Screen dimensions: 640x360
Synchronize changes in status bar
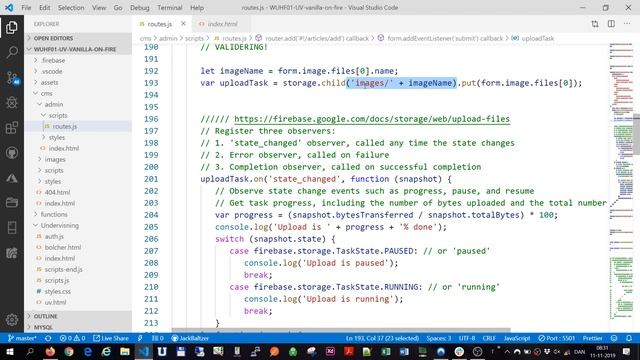48,338
